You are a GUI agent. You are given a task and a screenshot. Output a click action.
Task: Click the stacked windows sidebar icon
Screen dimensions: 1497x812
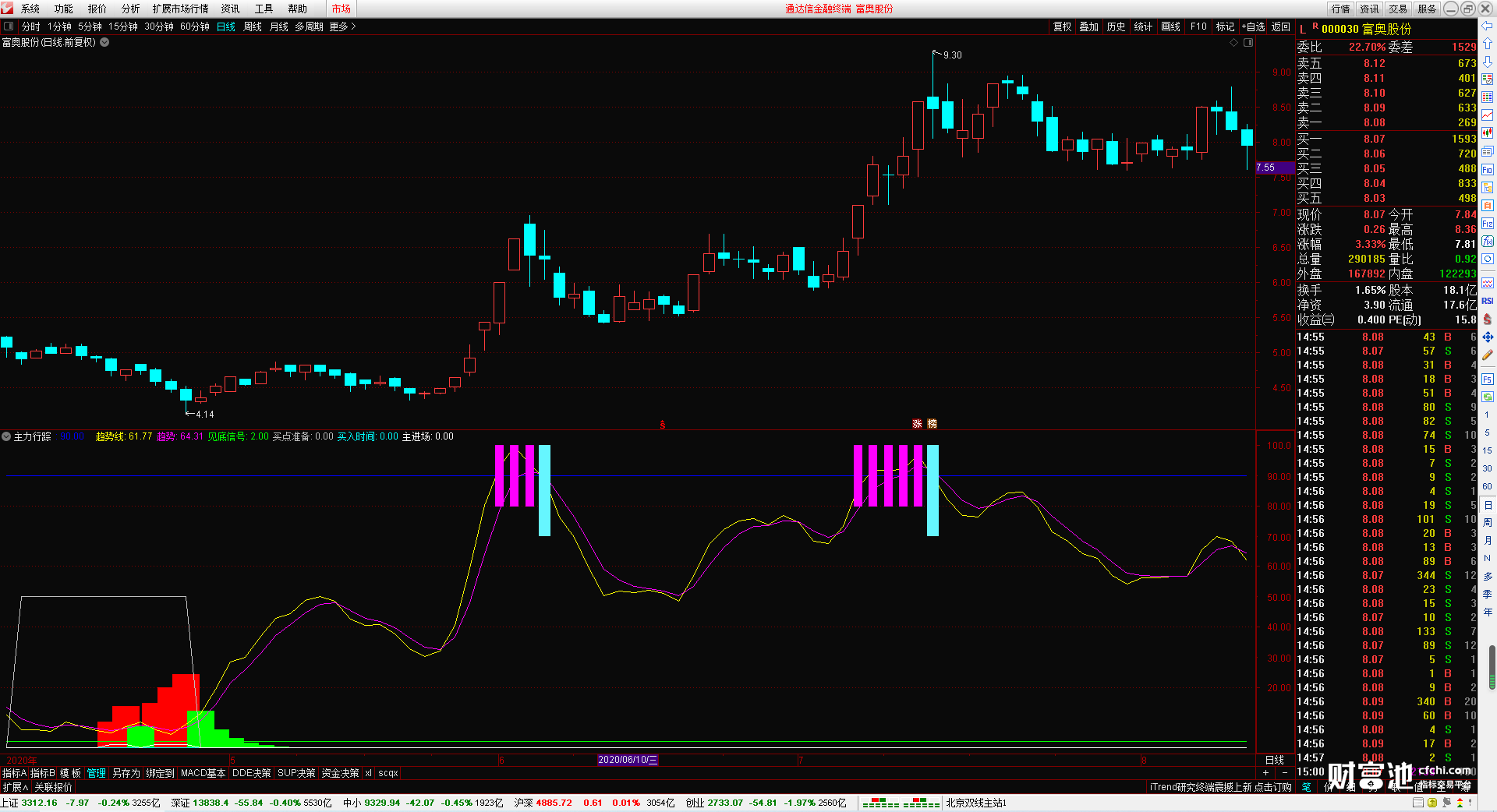pyautogui.click(x=1488, y=151)
